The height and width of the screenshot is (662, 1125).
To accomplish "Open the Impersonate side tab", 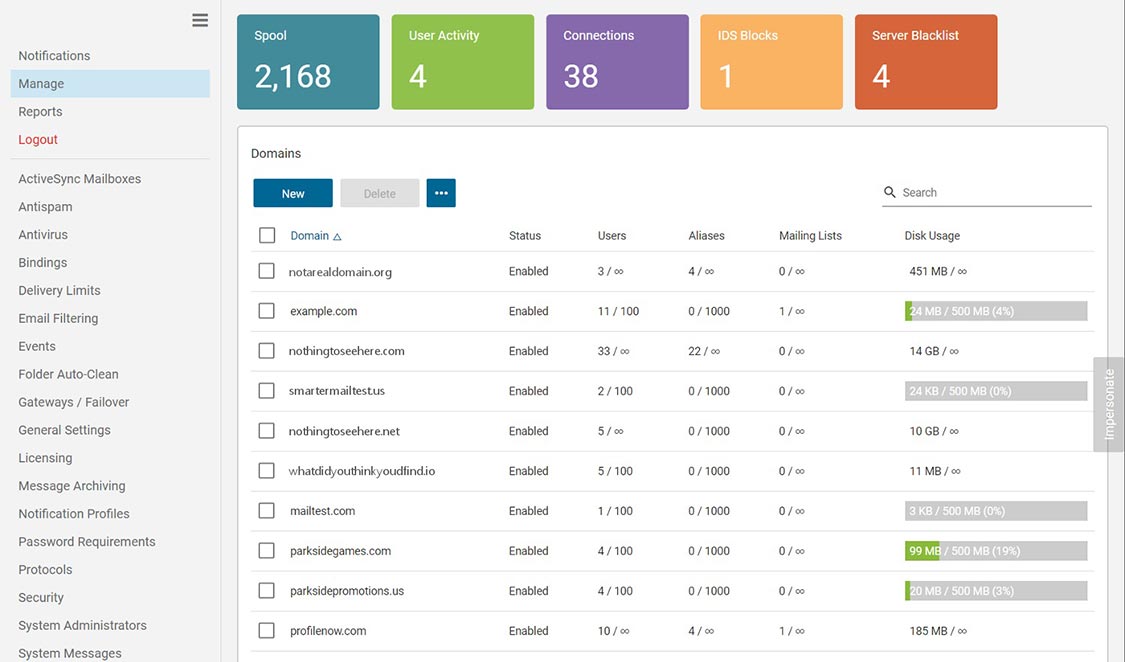I will pos(1109,405).
